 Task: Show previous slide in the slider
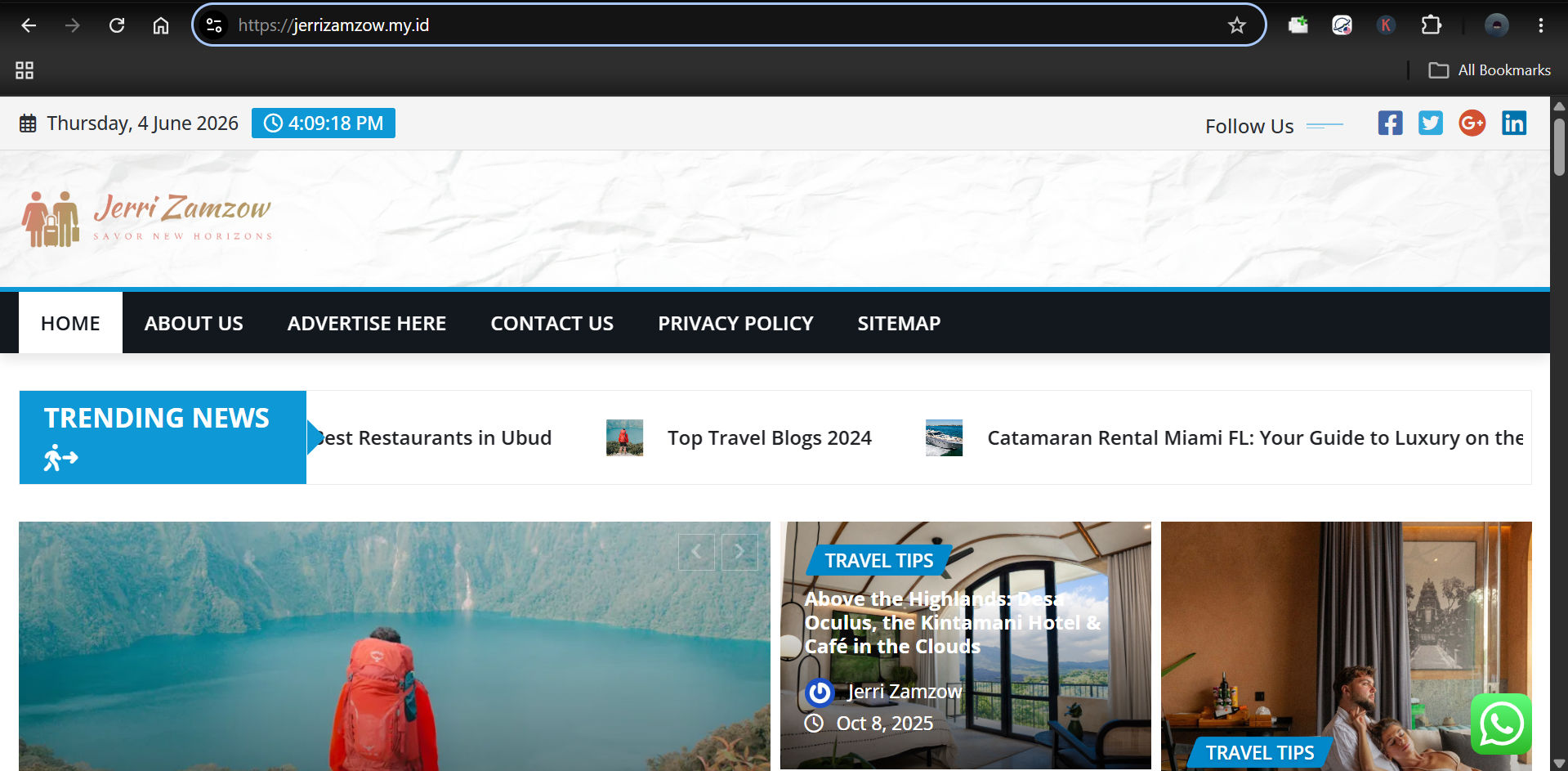pos(696,552)
